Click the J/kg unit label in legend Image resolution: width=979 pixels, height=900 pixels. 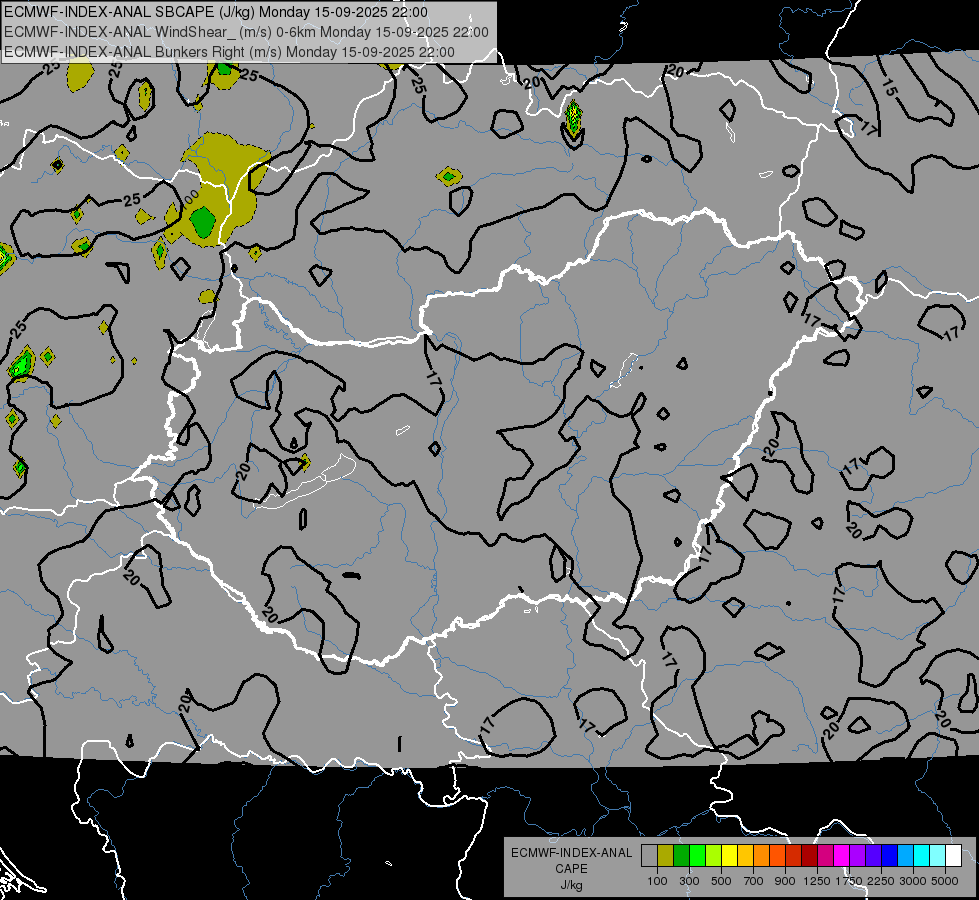pos(571,885)
